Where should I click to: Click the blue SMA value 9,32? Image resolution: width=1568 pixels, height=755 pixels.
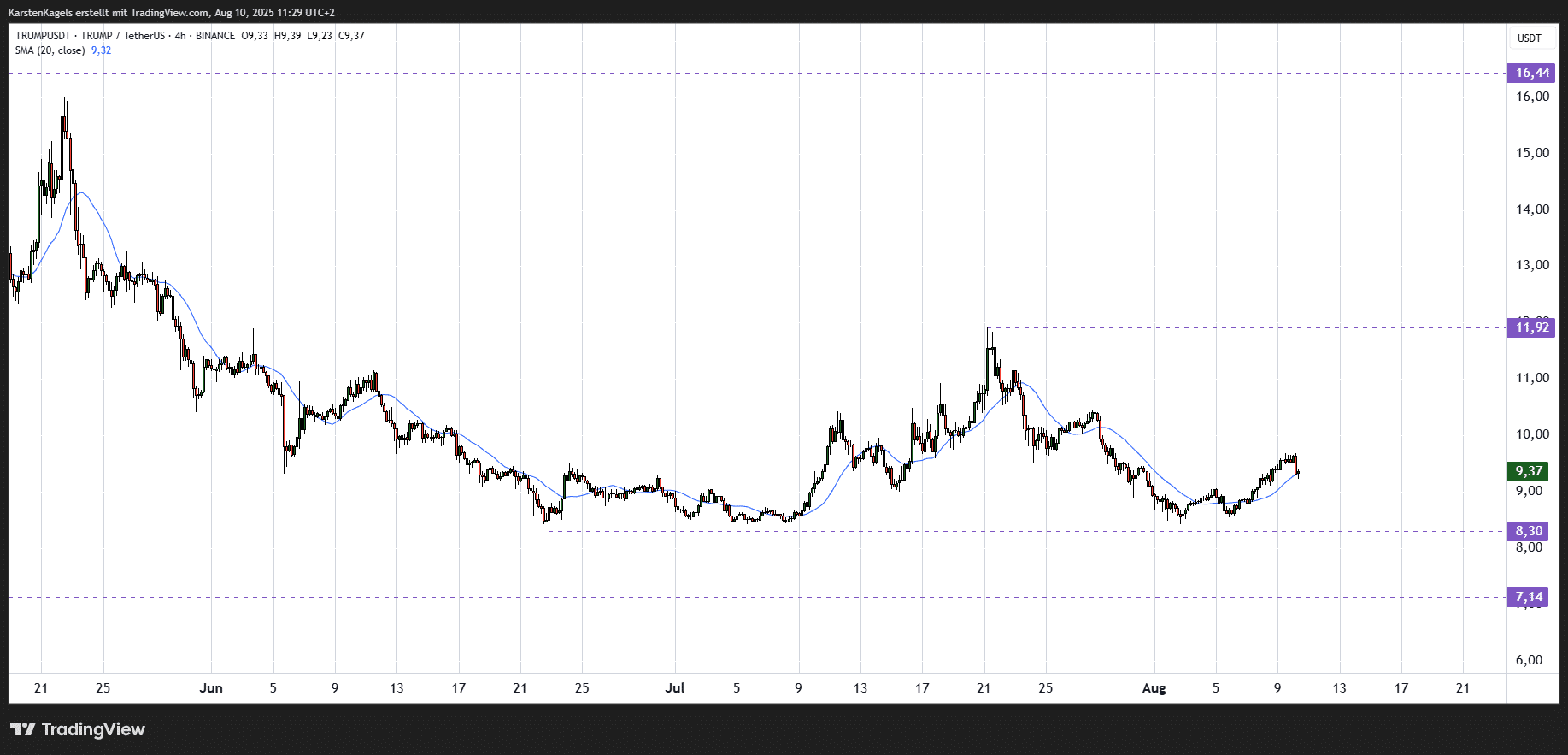pos(101,50)
